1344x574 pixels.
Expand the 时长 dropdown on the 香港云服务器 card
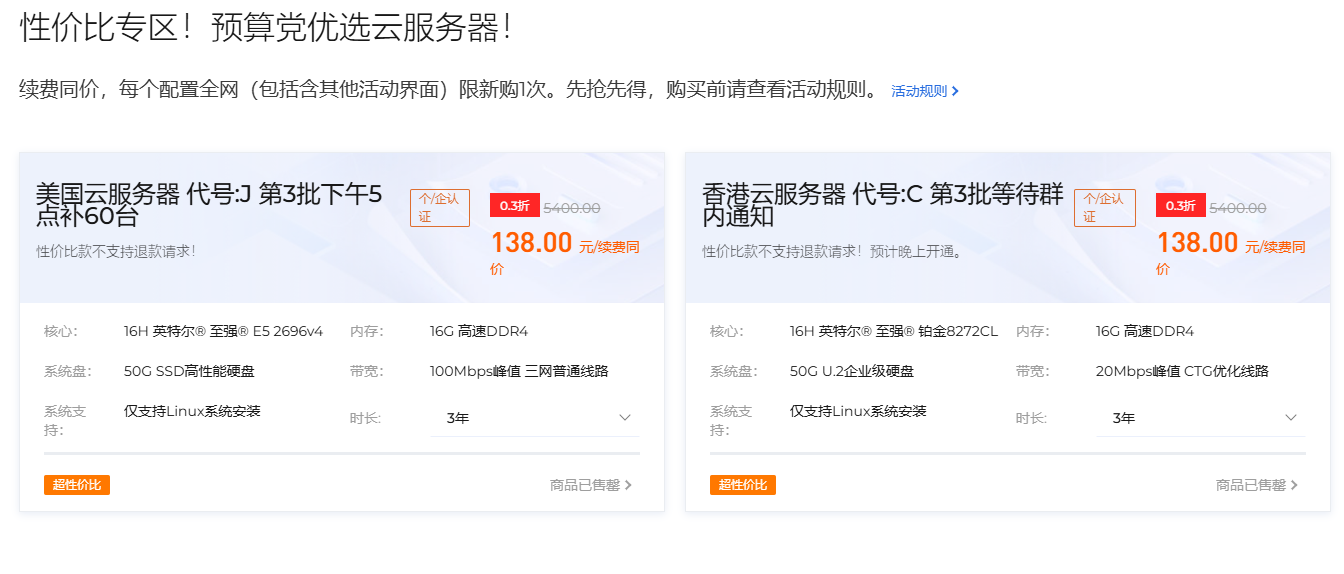(x=1205, y=418)
